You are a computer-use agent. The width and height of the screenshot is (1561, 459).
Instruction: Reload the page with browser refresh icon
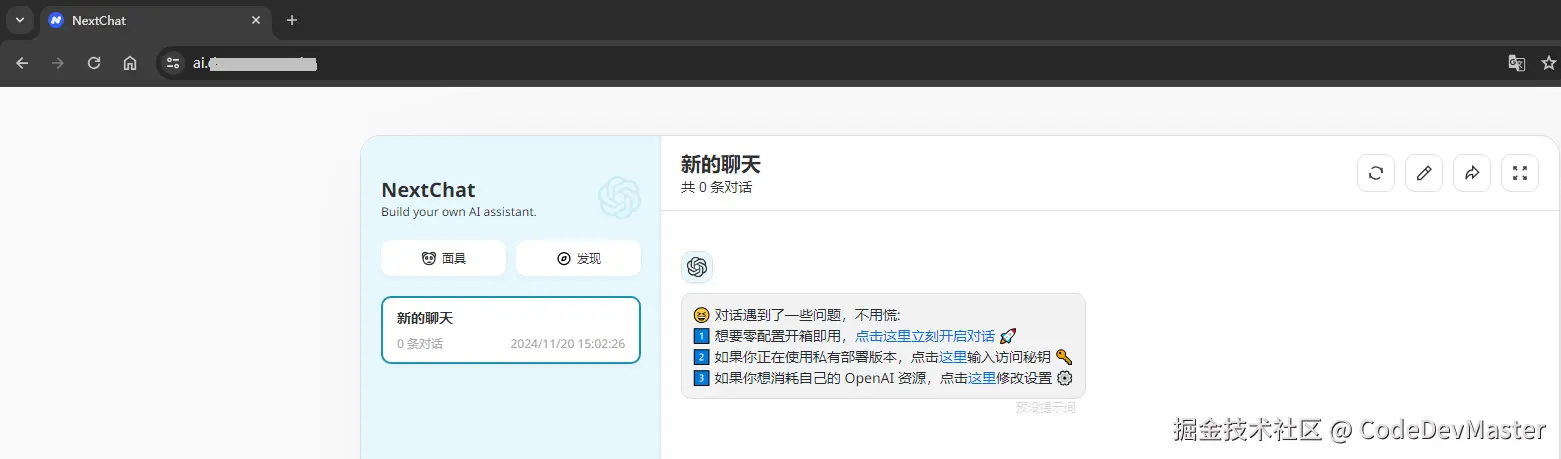(x=94, y=63)
